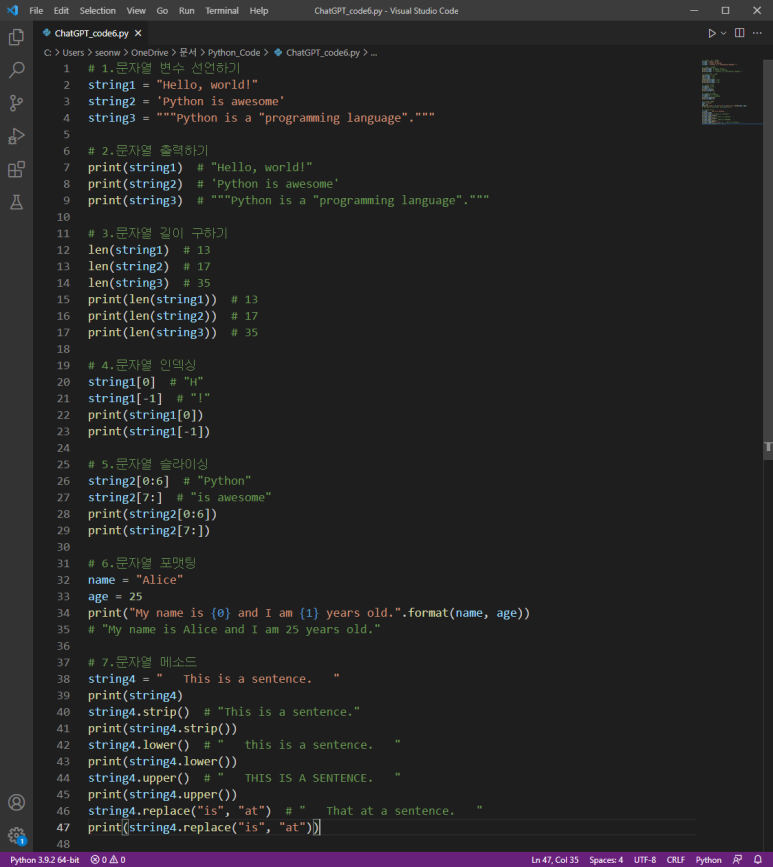Click the Python_Code breadcrumb segment
This screenshot has width=773, height=867.
(x=234, y=53)
